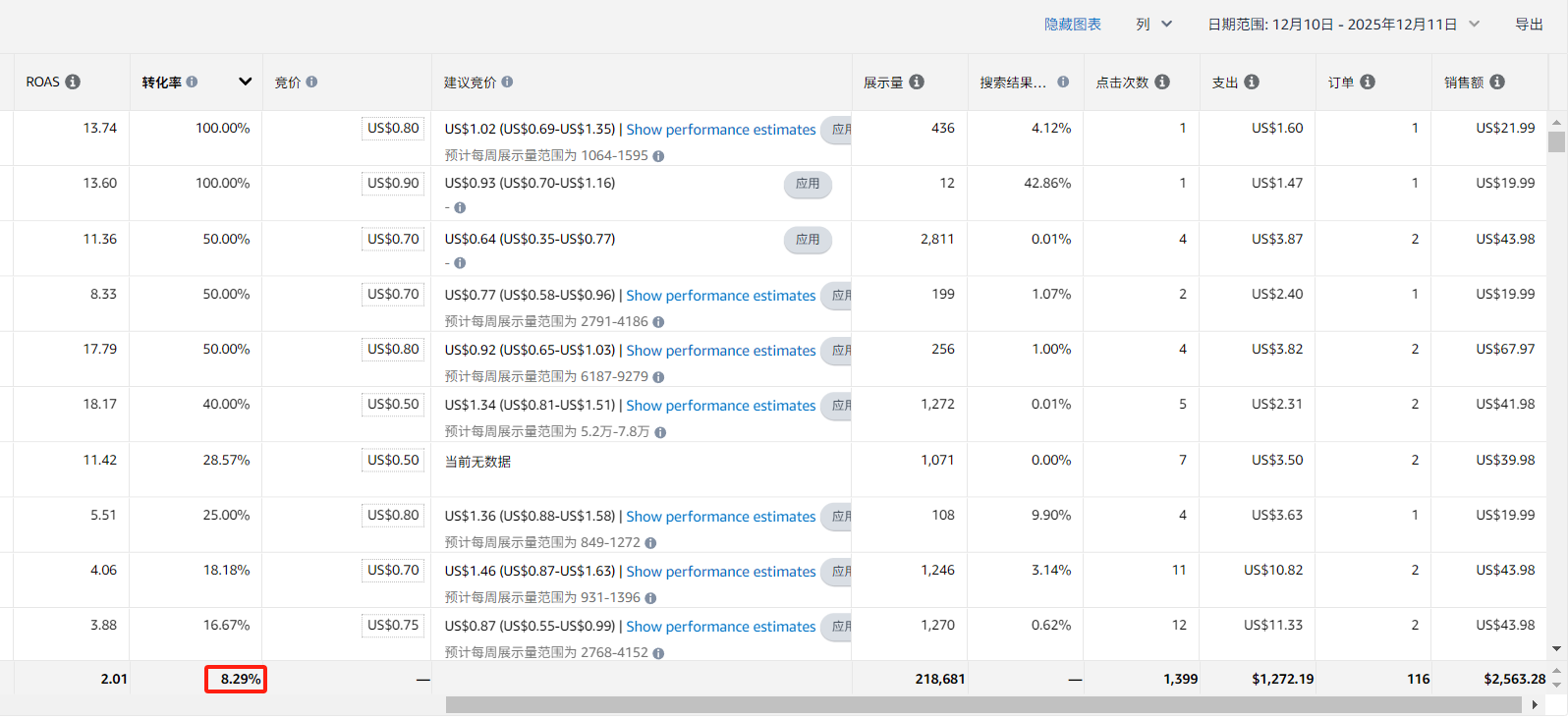Viewport: 1568px width, 718px height.
Task: Click the info icon beside 销售额 header
Action: 1497,83
